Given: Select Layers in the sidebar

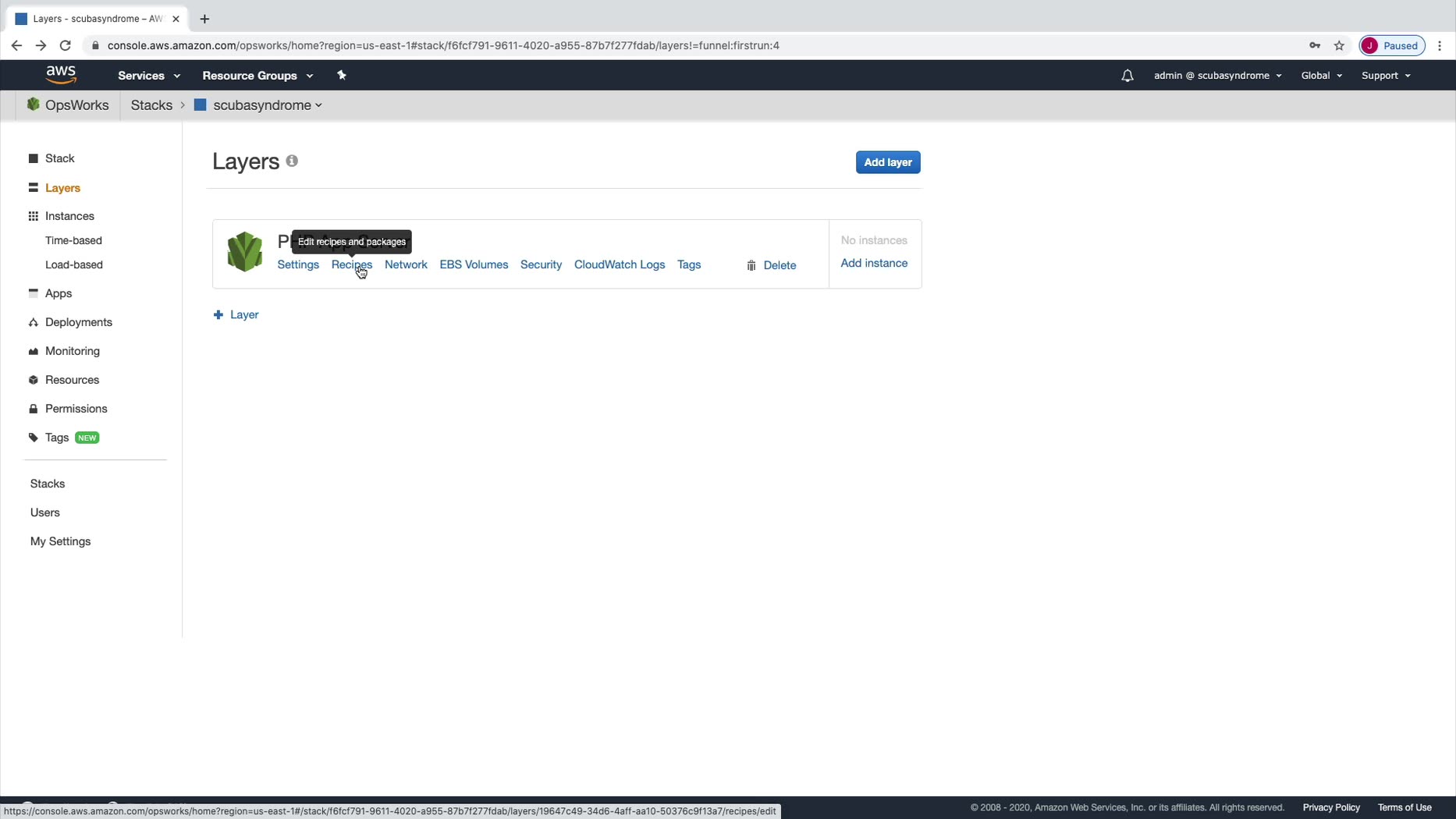Looking at the screenshot, I should (55, 188).
